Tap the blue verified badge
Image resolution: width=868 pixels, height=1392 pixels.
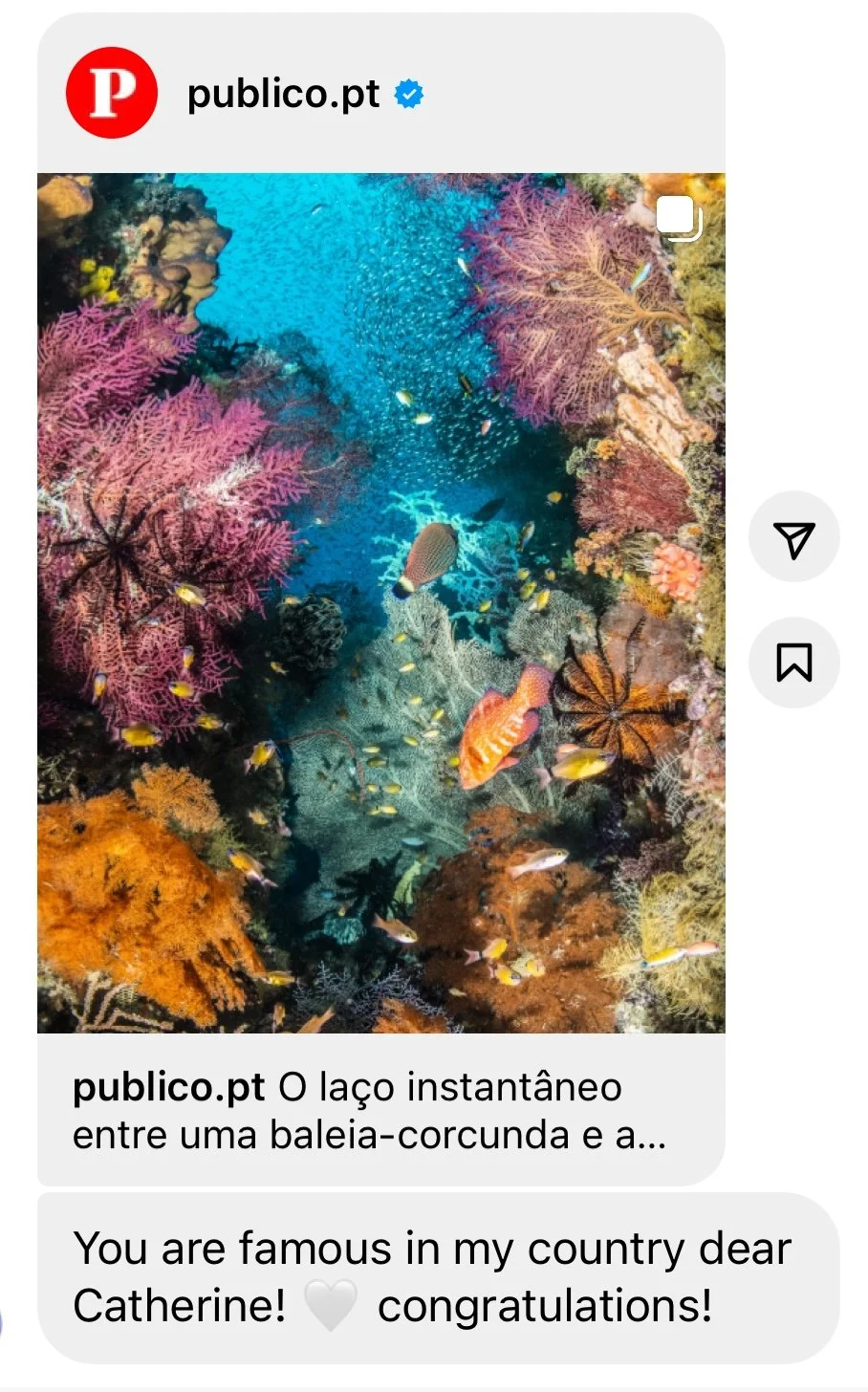point(409,95)
